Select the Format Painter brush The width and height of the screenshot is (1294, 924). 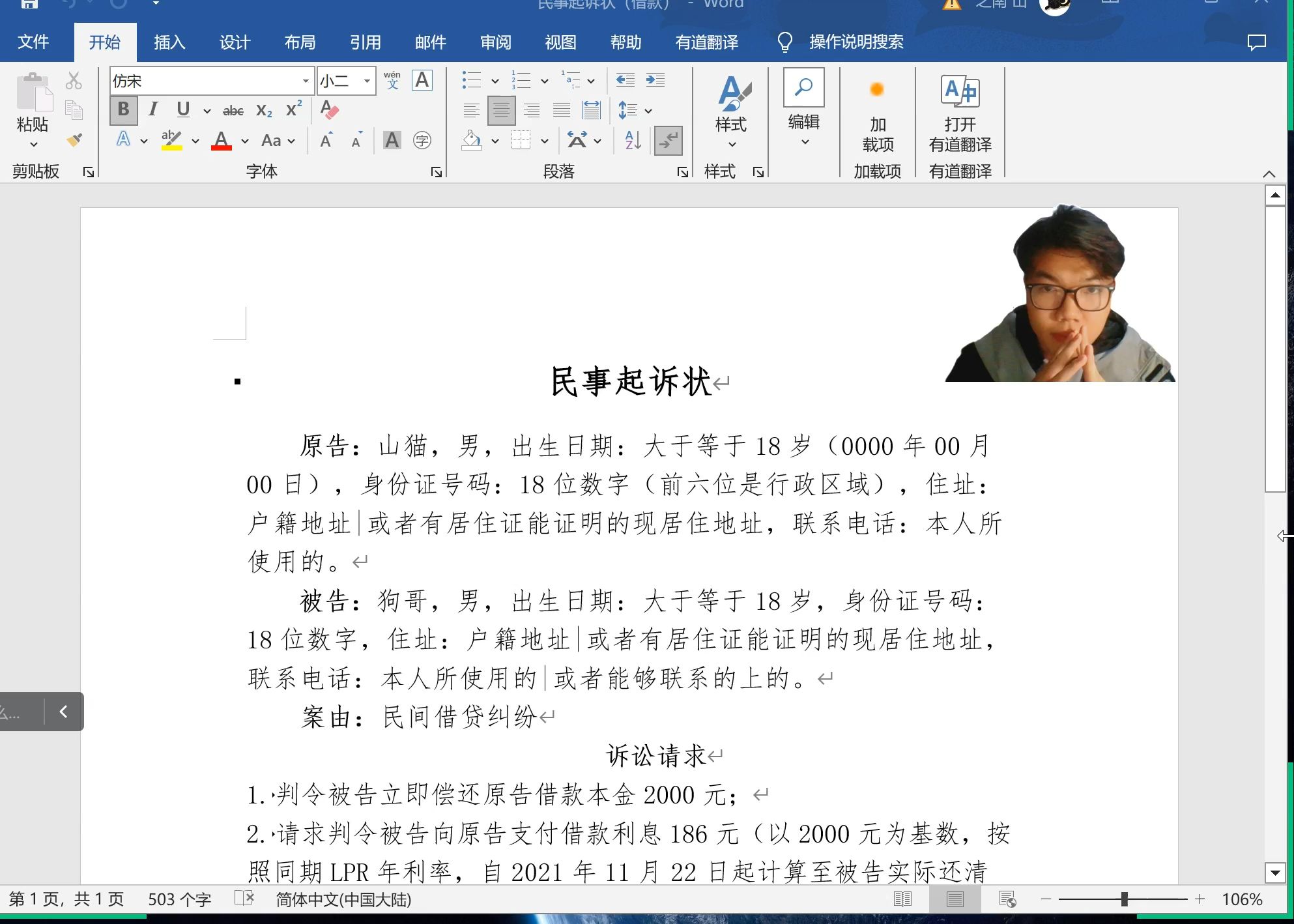[x=74, y=139]
